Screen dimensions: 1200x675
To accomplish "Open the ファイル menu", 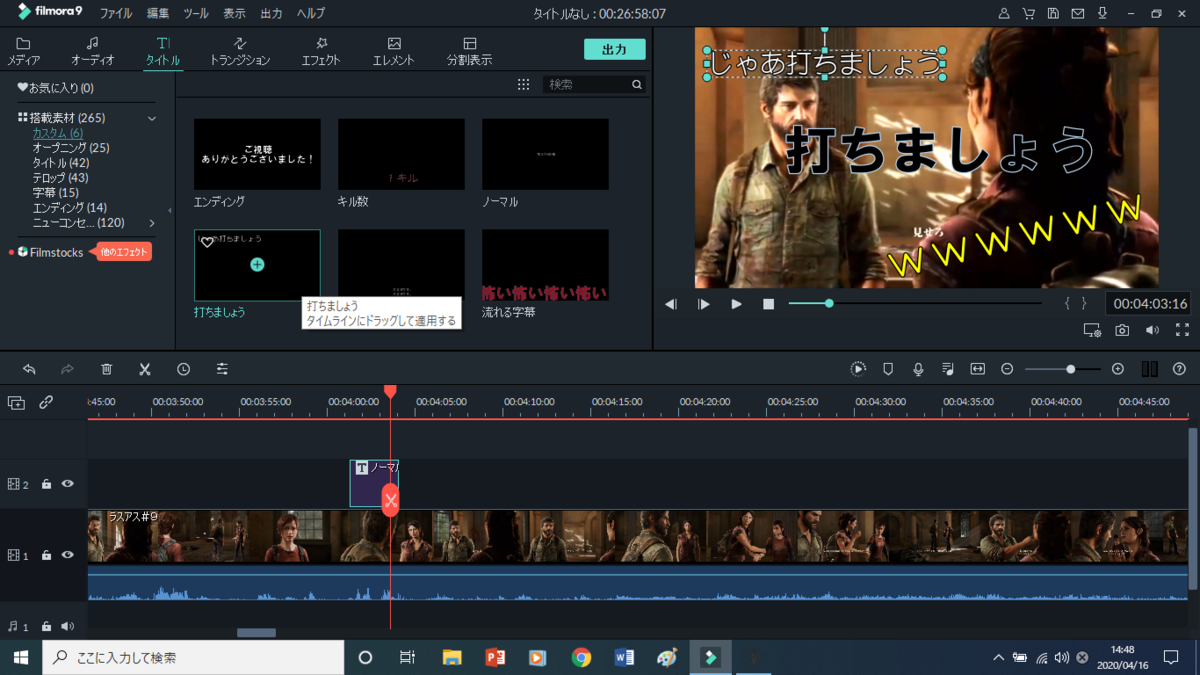I will click(116, 14).
